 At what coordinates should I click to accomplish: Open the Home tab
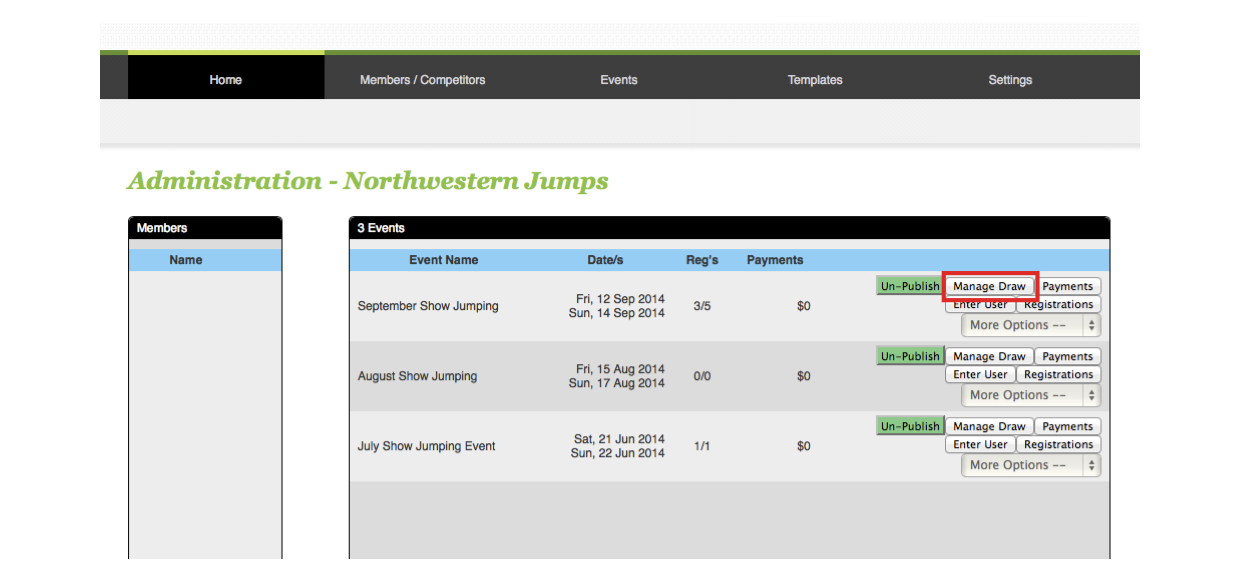coord(225,80)
